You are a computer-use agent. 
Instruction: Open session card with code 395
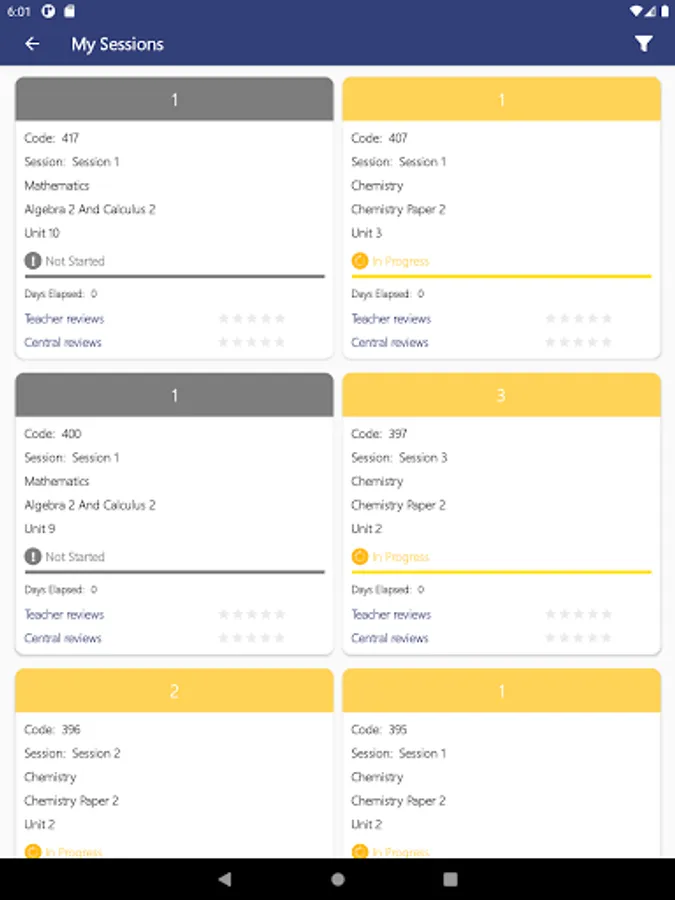click(x=501, y=777)
